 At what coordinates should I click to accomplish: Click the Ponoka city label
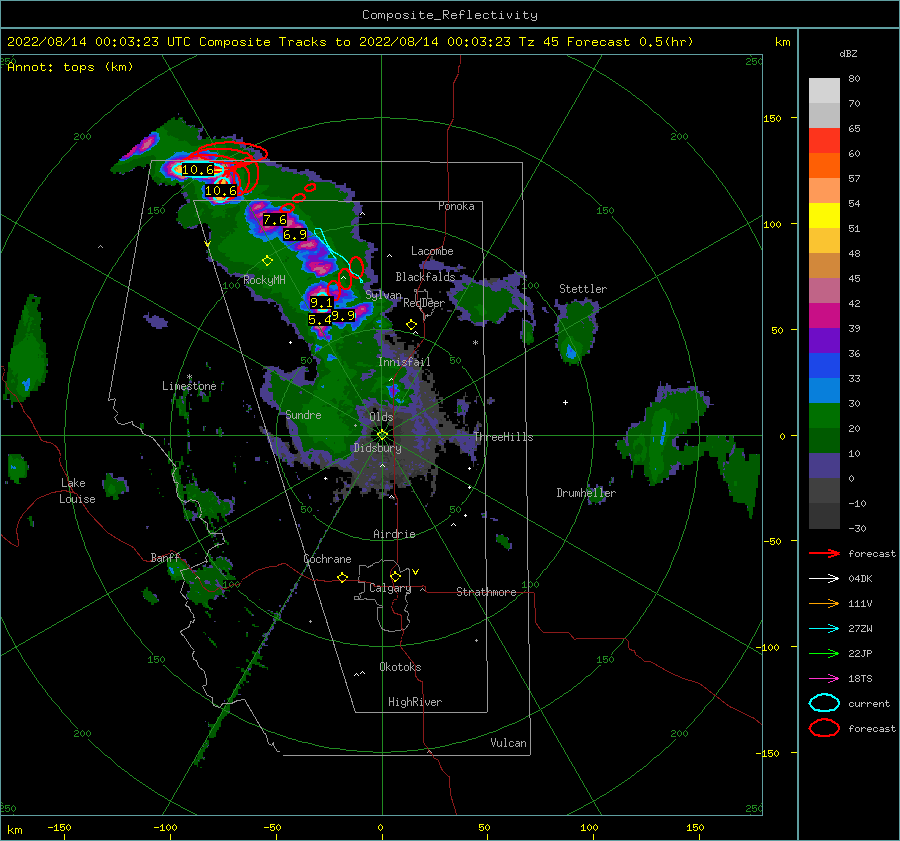[456, 206]
